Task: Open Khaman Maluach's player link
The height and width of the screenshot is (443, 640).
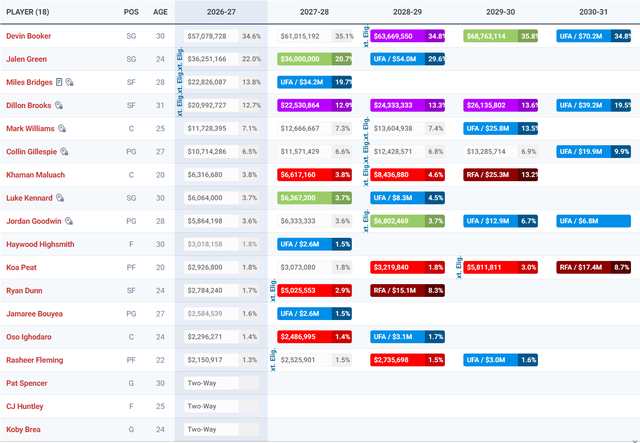Action: click(x=36, y=175)
